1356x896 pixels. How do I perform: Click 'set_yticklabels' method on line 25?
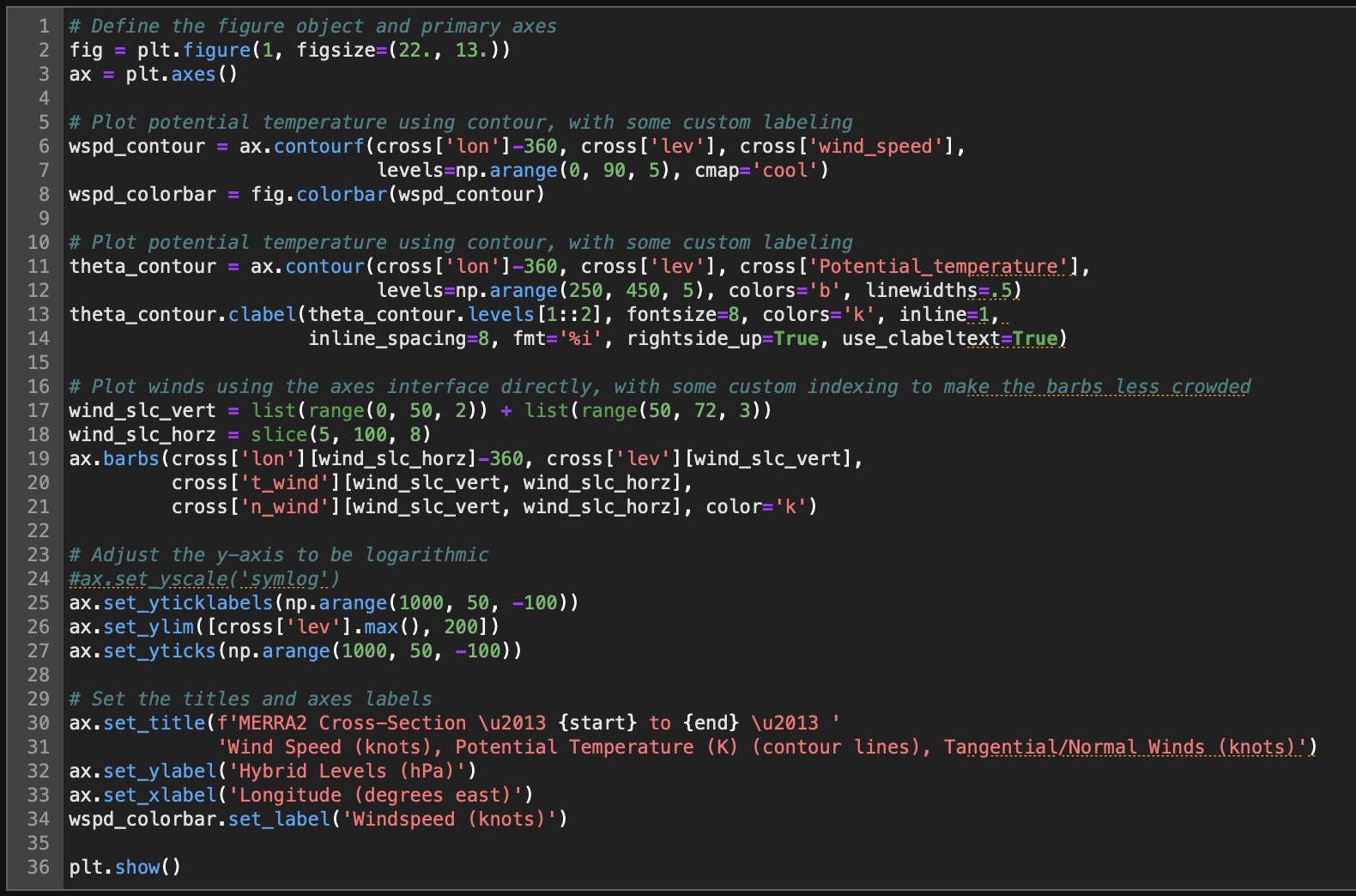click(188, 602)
